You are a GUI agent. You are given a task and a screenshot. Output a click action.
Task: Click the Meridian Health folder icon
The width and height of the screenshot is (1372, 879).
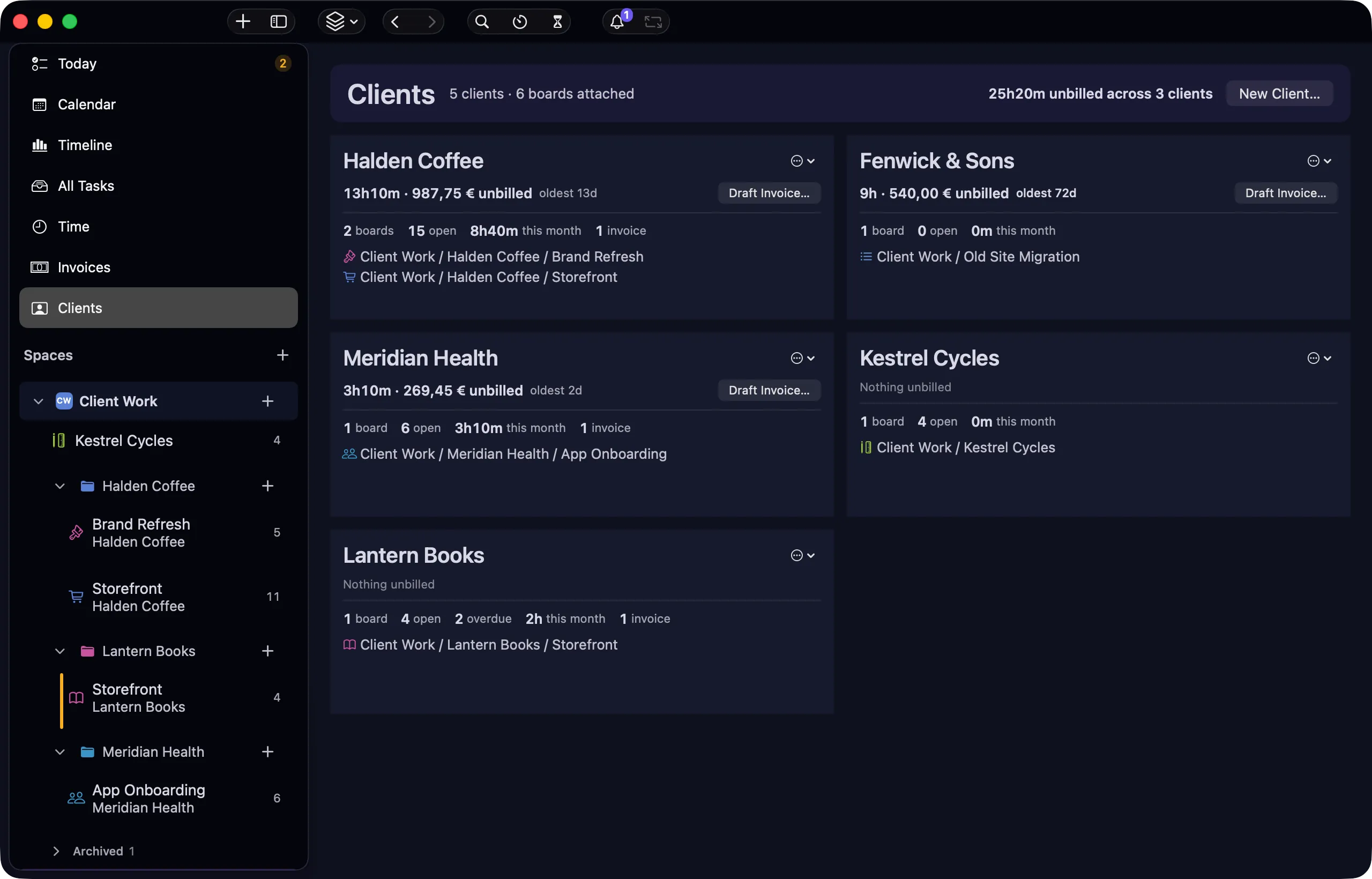(87, 752)
